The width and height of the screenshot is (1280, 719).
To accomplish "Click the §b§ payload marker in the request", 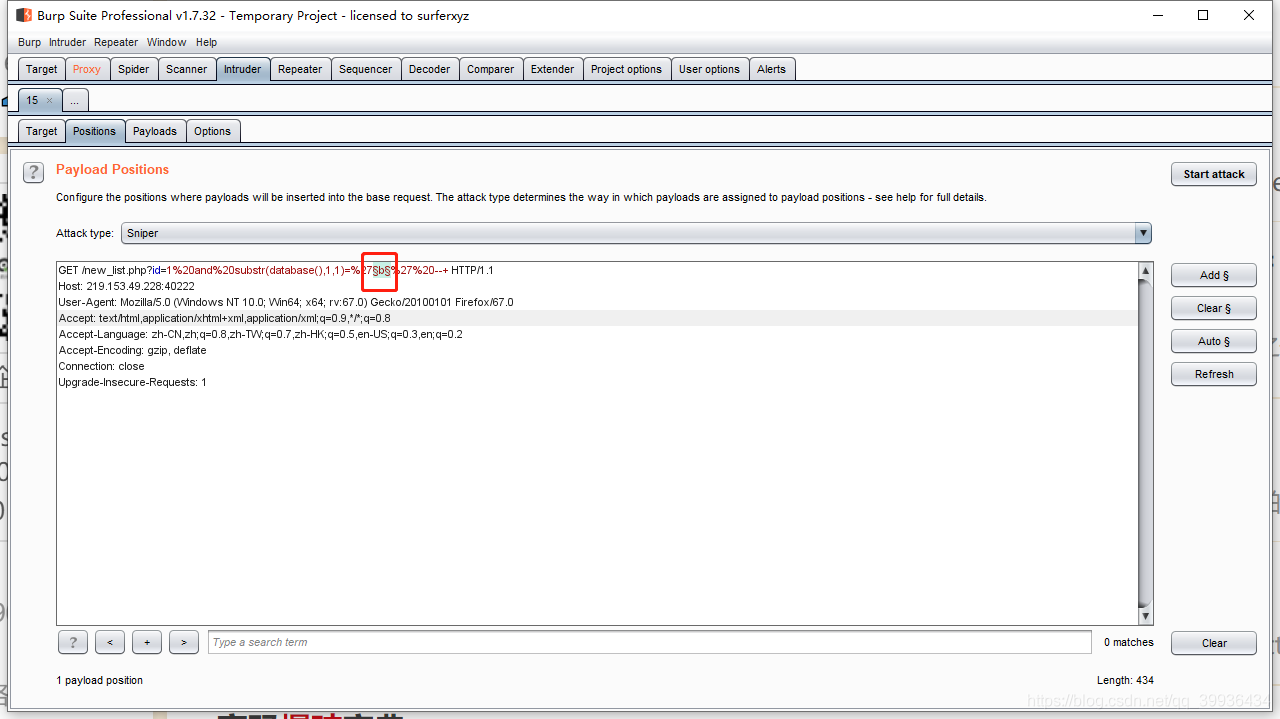I will pos(381,270).
